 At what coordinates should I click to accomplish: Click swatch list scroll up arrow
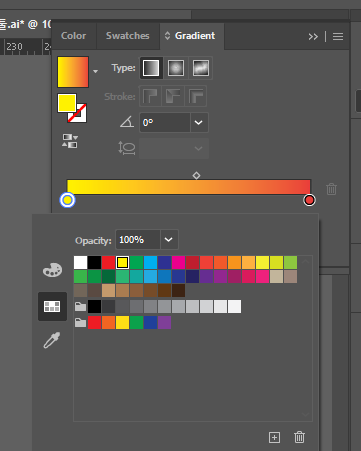(305, 262)
